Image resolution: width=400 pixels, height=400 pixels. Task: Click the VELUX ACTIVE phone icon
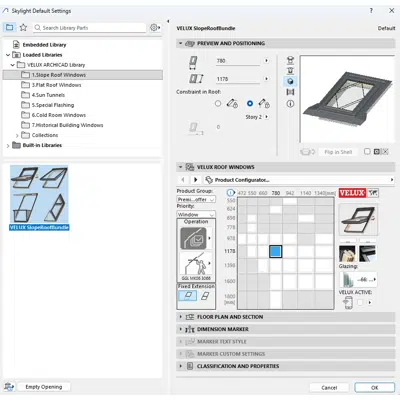(x=348, y=303)
